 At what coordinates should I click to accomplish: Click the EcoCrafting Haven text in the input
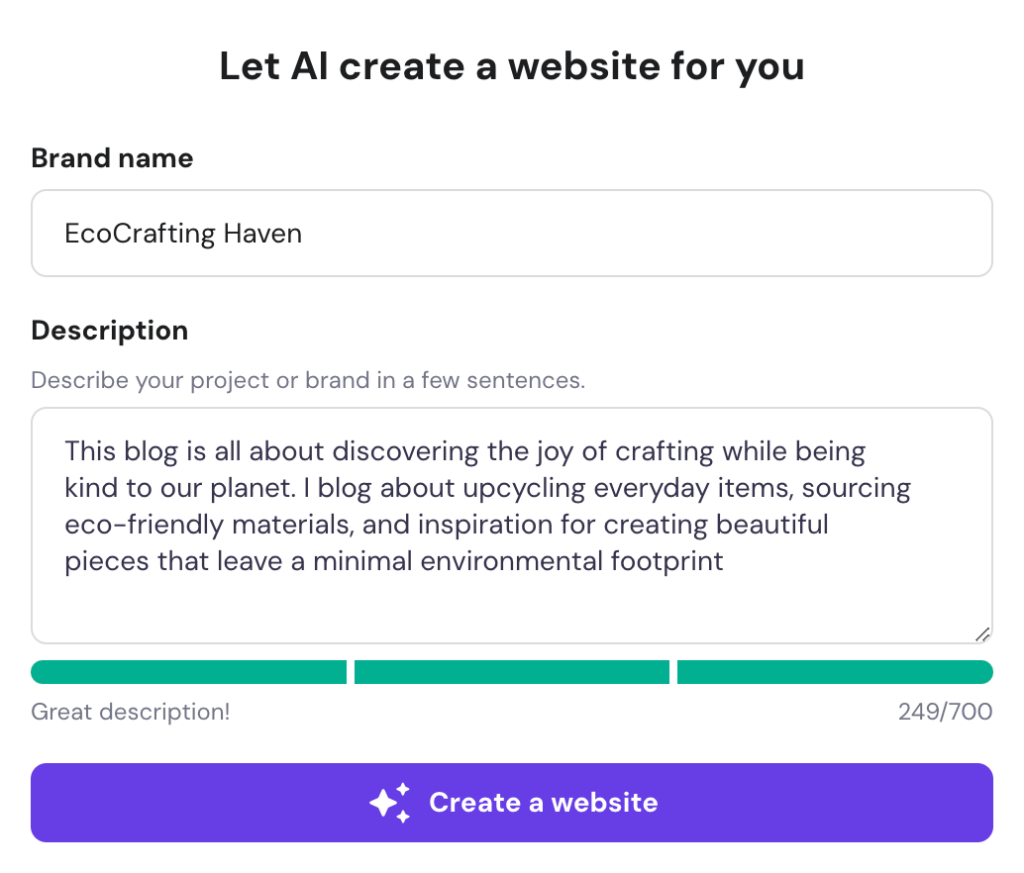pos(183,232)
